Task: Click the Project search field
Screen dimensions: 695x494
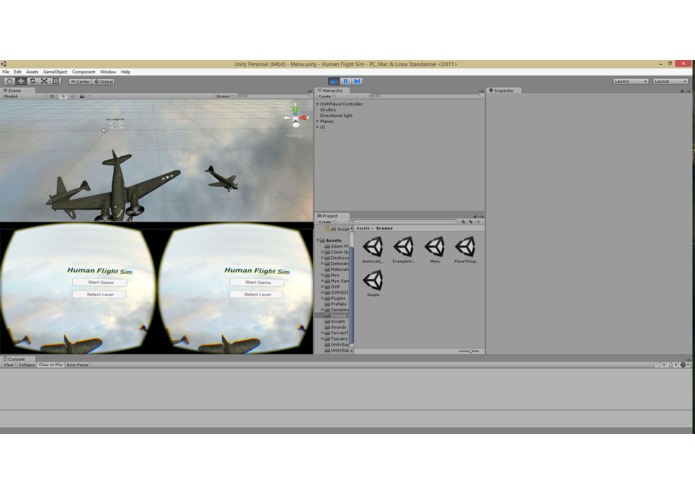Action: 403,222
